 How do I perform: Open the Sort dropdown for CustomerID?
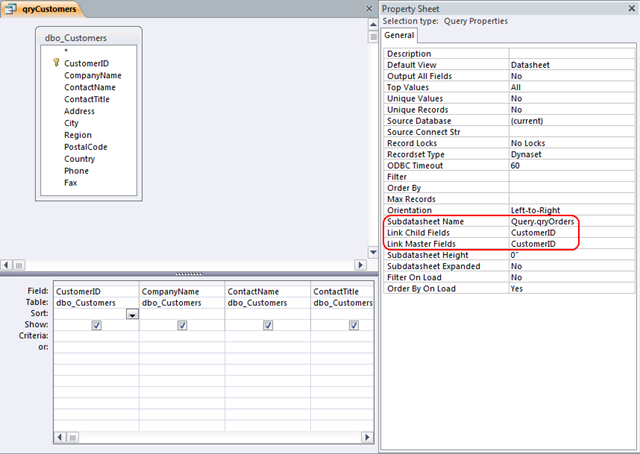pyautogui.click(x=132, y=314)
